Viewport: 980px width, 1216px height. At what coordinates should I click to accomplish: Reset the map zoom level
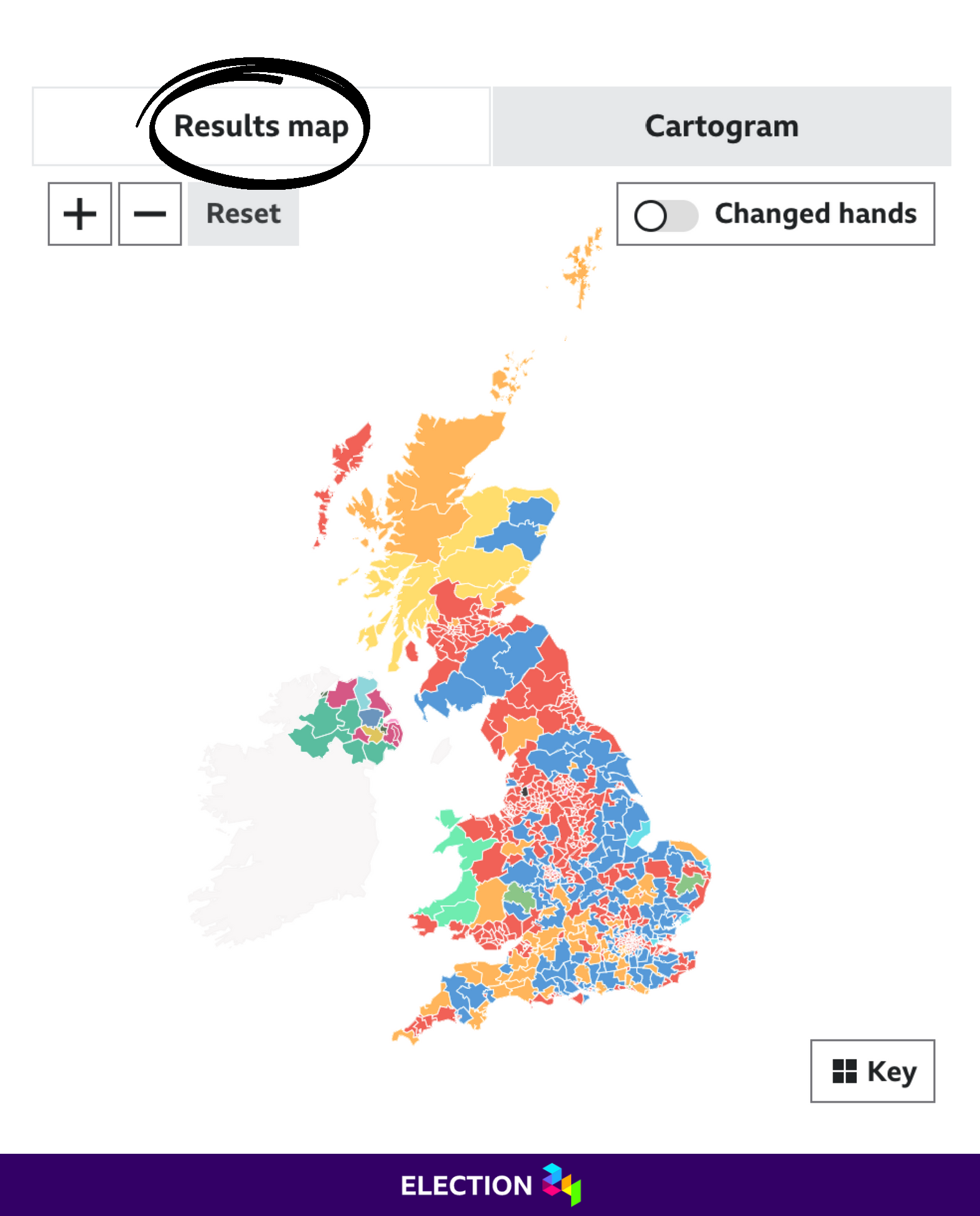243,214
